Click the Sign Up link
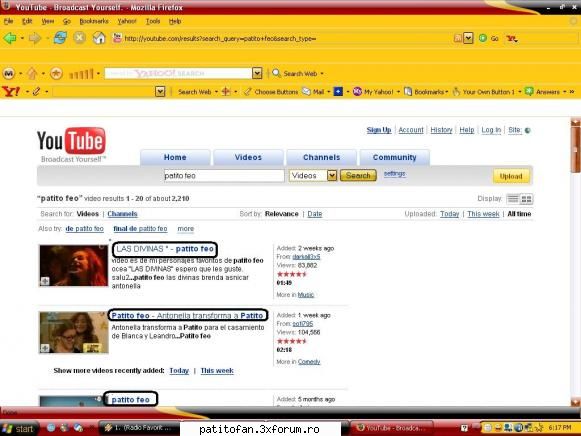This screenshot has height=436, width=581. tap(379, 130)
